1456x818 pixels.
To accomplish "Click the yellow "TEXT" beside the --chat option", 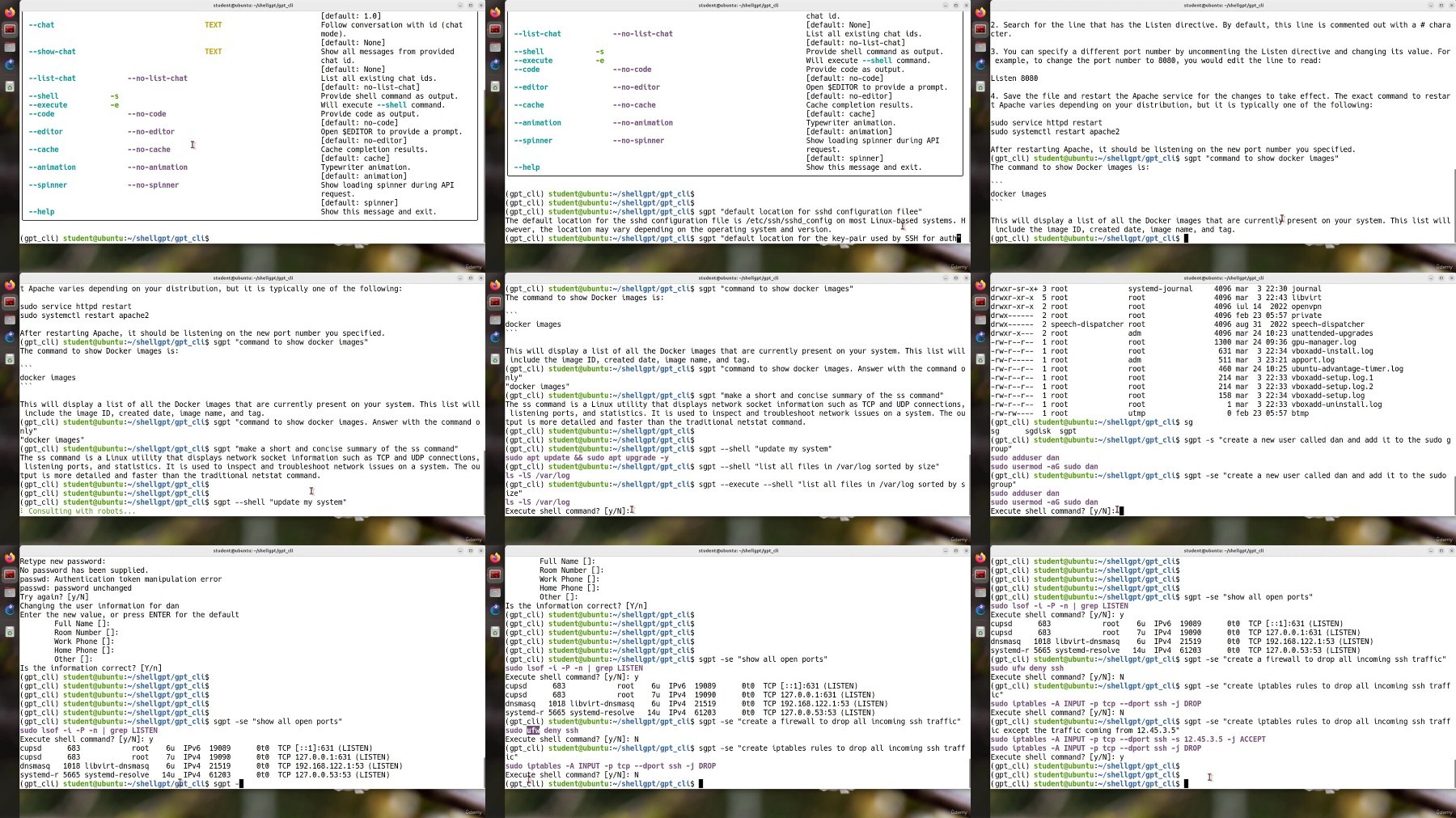I will (x=214, y=25).
